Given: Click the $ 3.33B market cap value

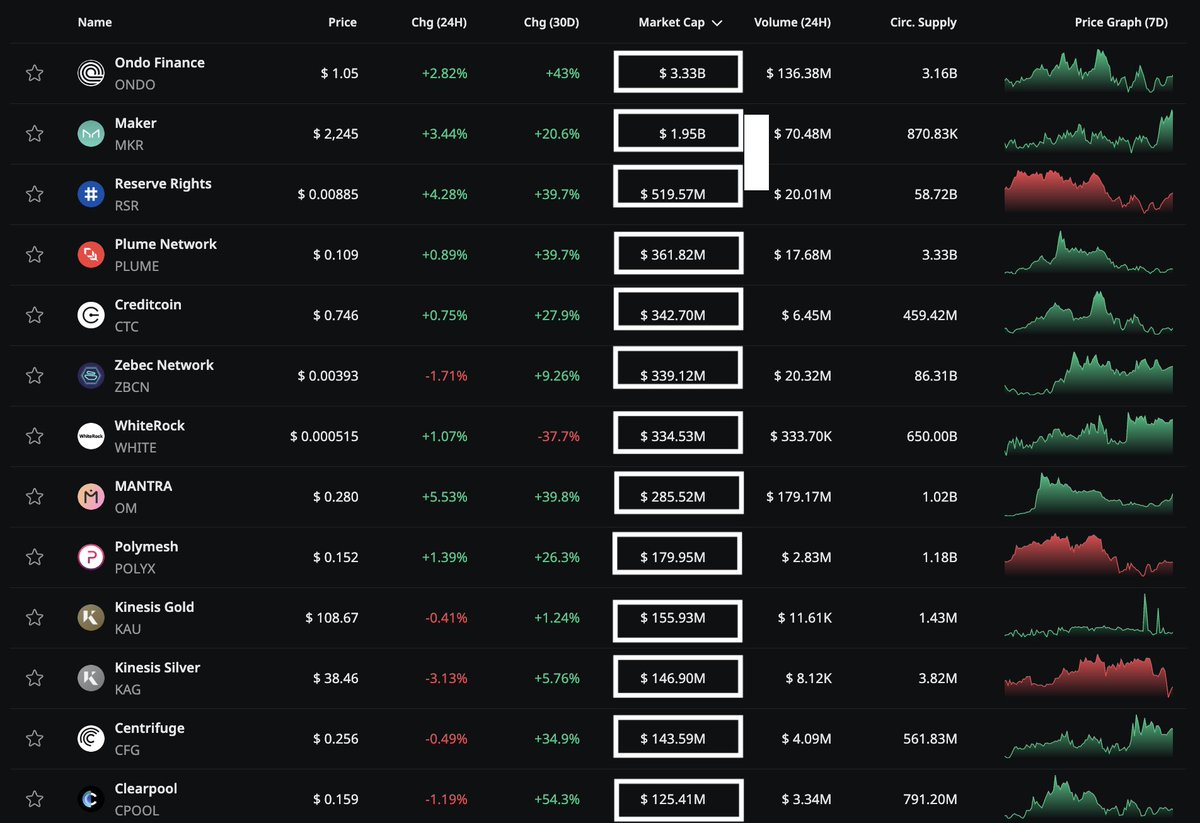Looking at the screenshot, I should pos(682,73).
